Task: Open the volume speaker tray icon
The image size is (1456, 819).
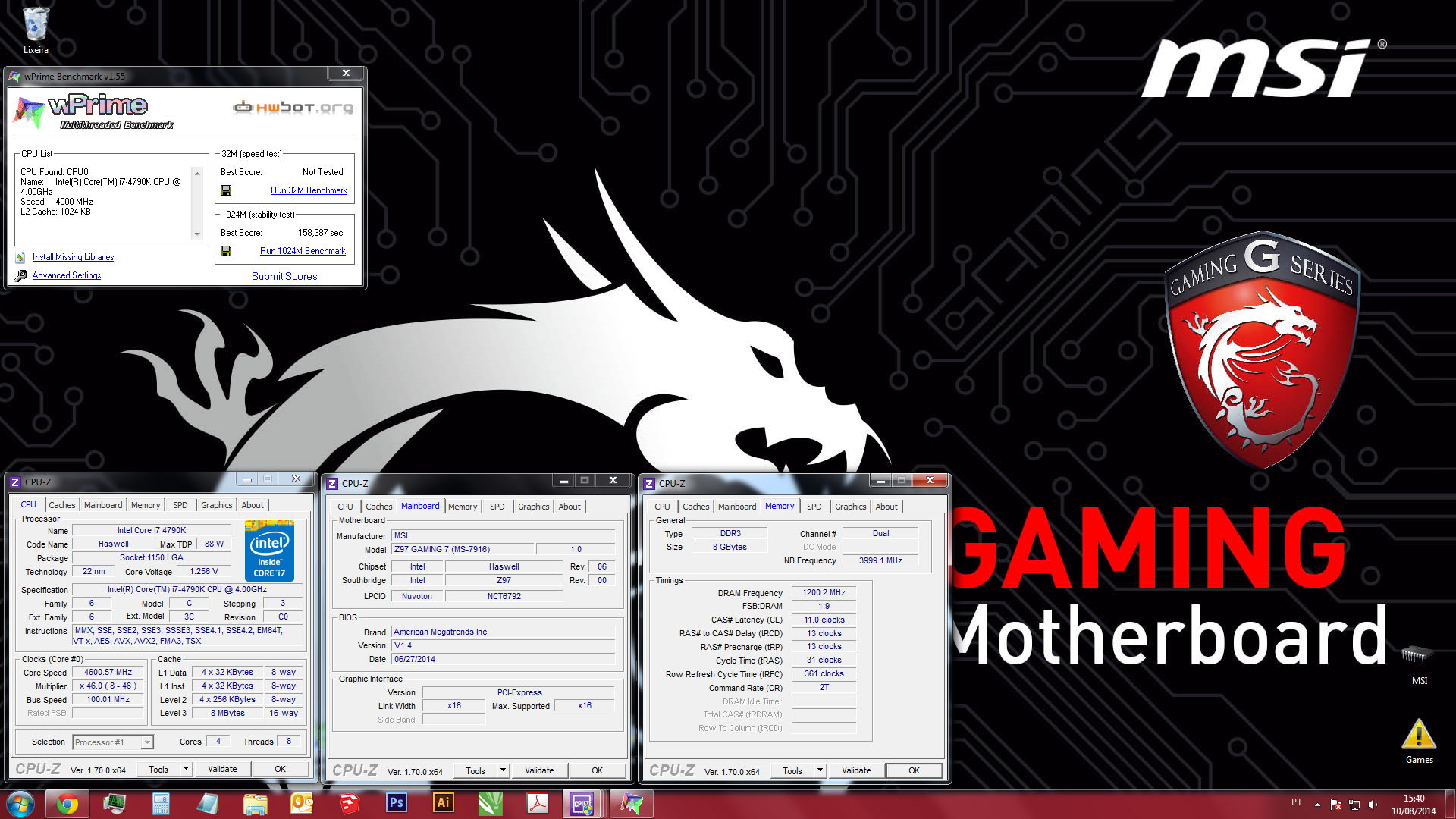Action: point(1373,804)
